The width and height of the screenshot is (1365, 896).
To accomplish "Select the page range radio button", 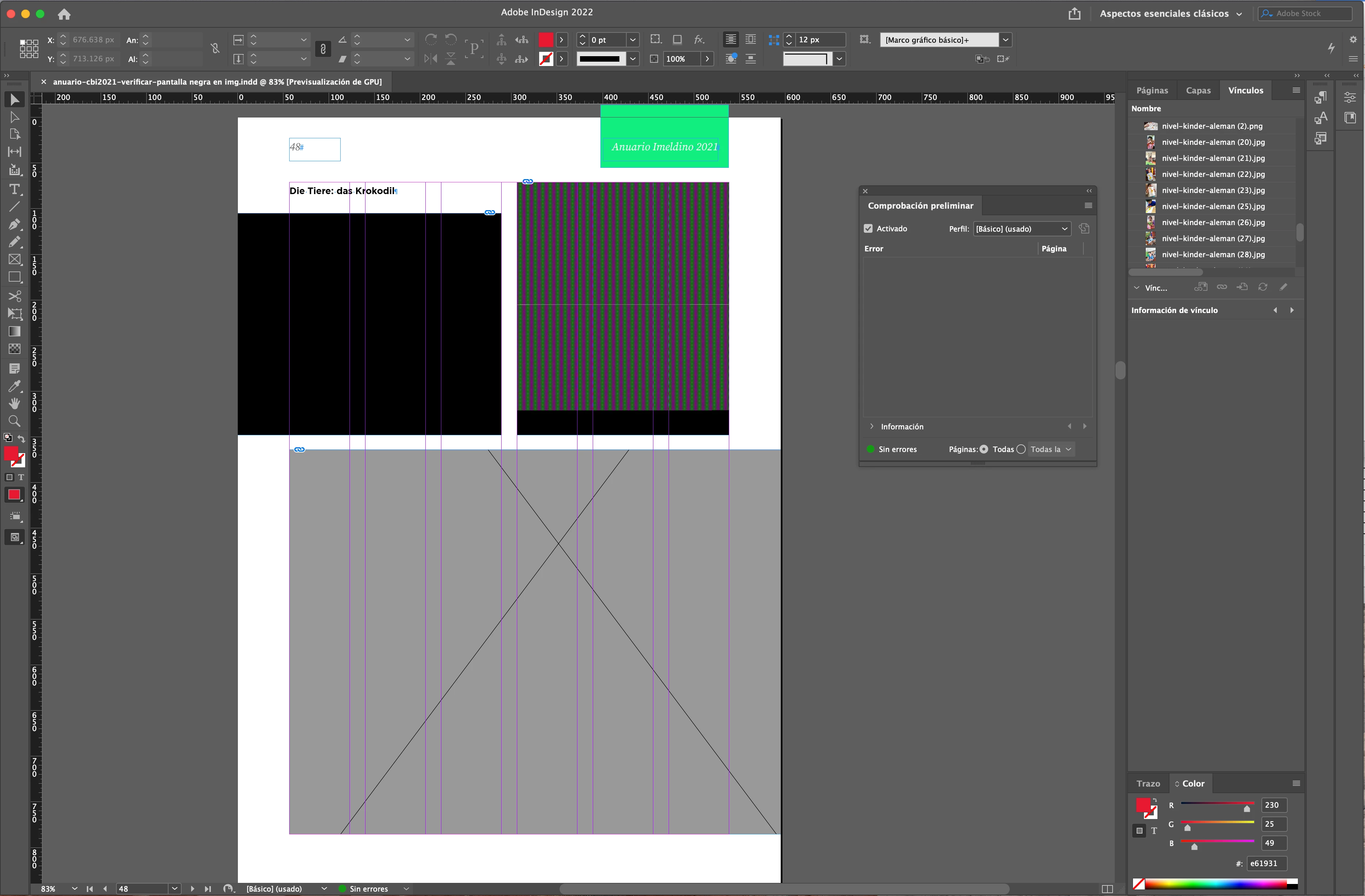I will pos(1021,449).
